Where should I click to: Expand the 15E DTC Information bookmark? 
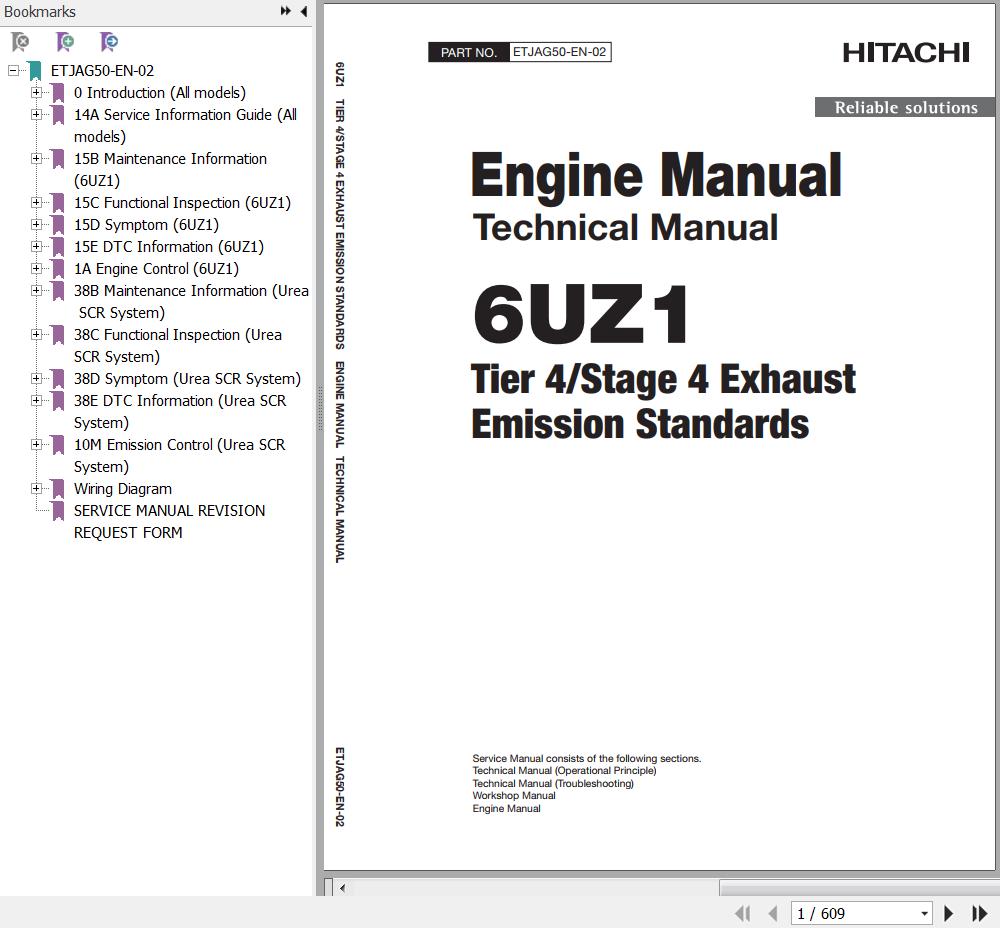click(37, 247)
